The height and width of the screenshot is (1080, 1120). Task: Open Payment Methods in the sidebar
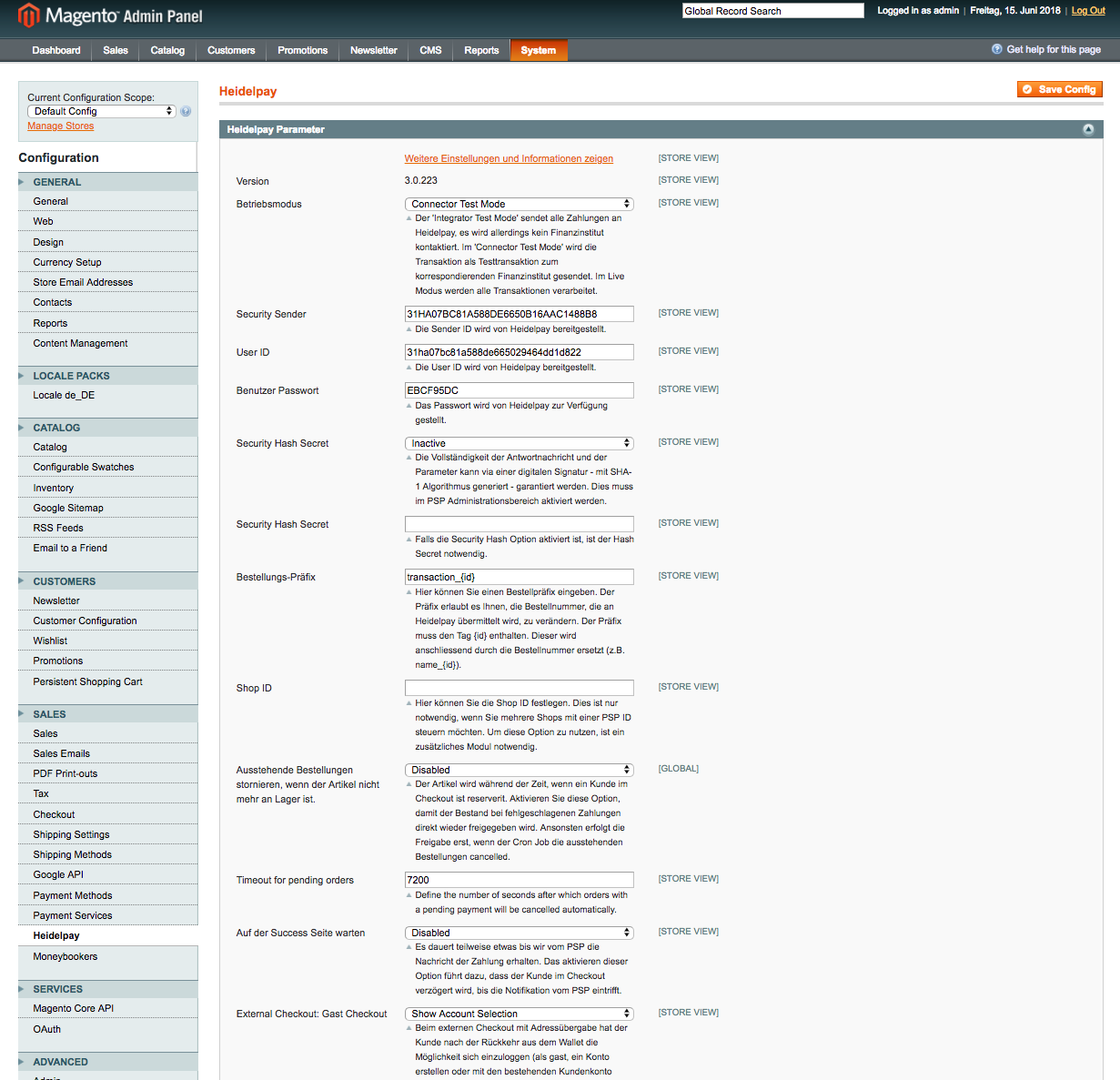coord(108,895)
